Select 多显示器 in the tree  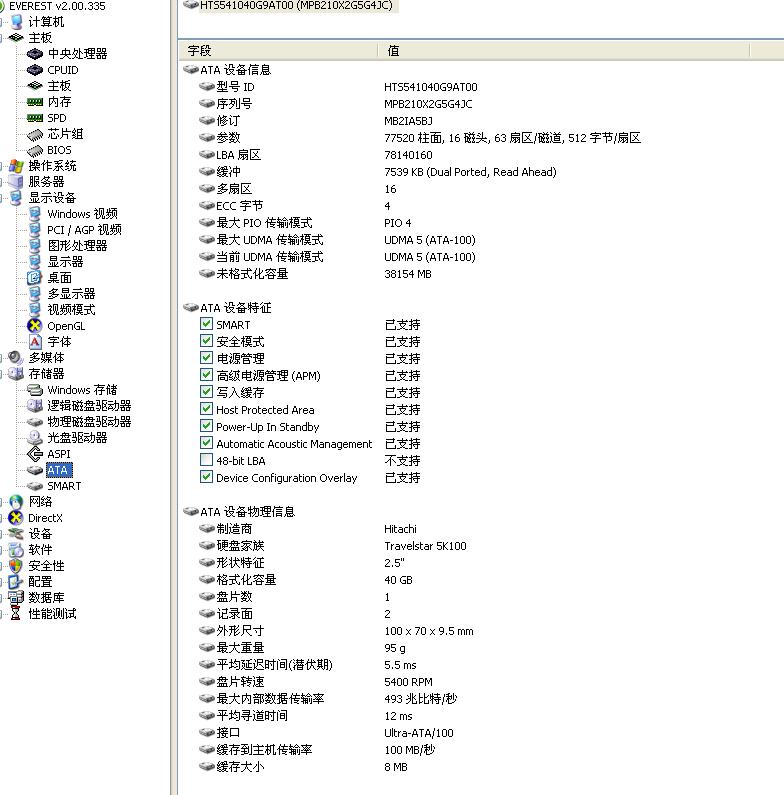click(x=71, y=294)
